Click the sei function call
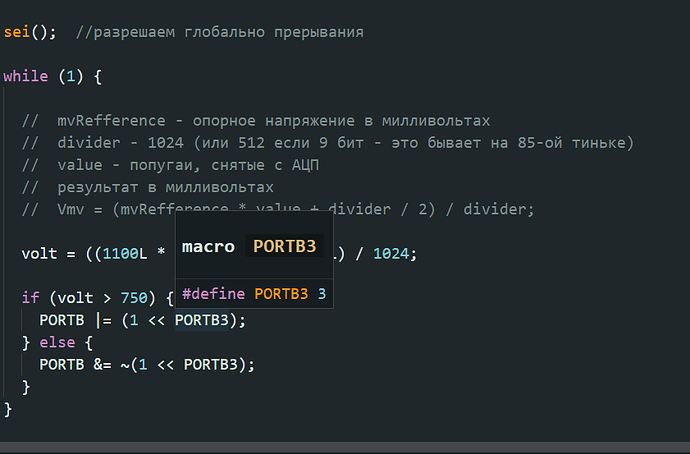 tap(17, 32)
